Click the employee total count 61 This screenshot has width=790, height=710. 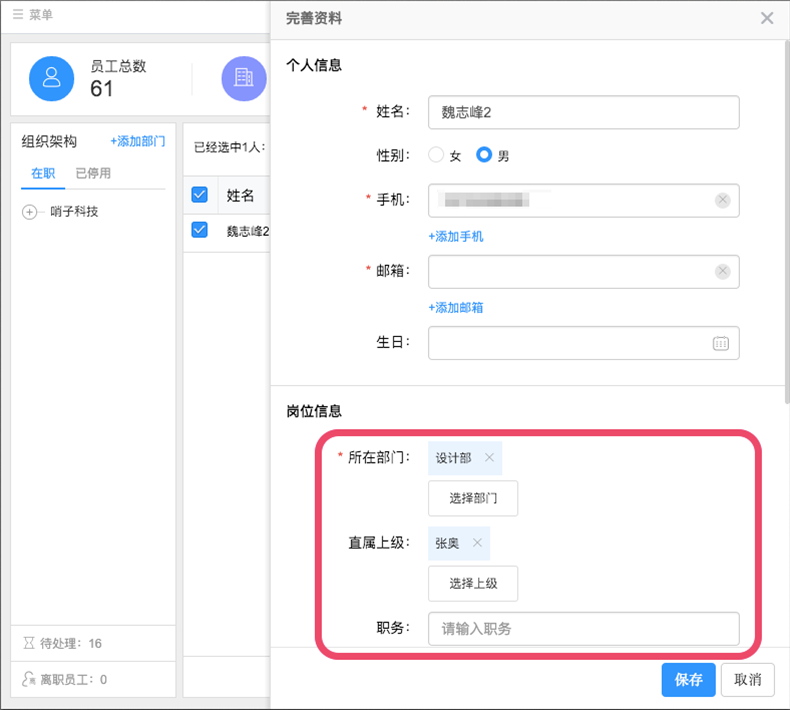(x=102, y=89)
